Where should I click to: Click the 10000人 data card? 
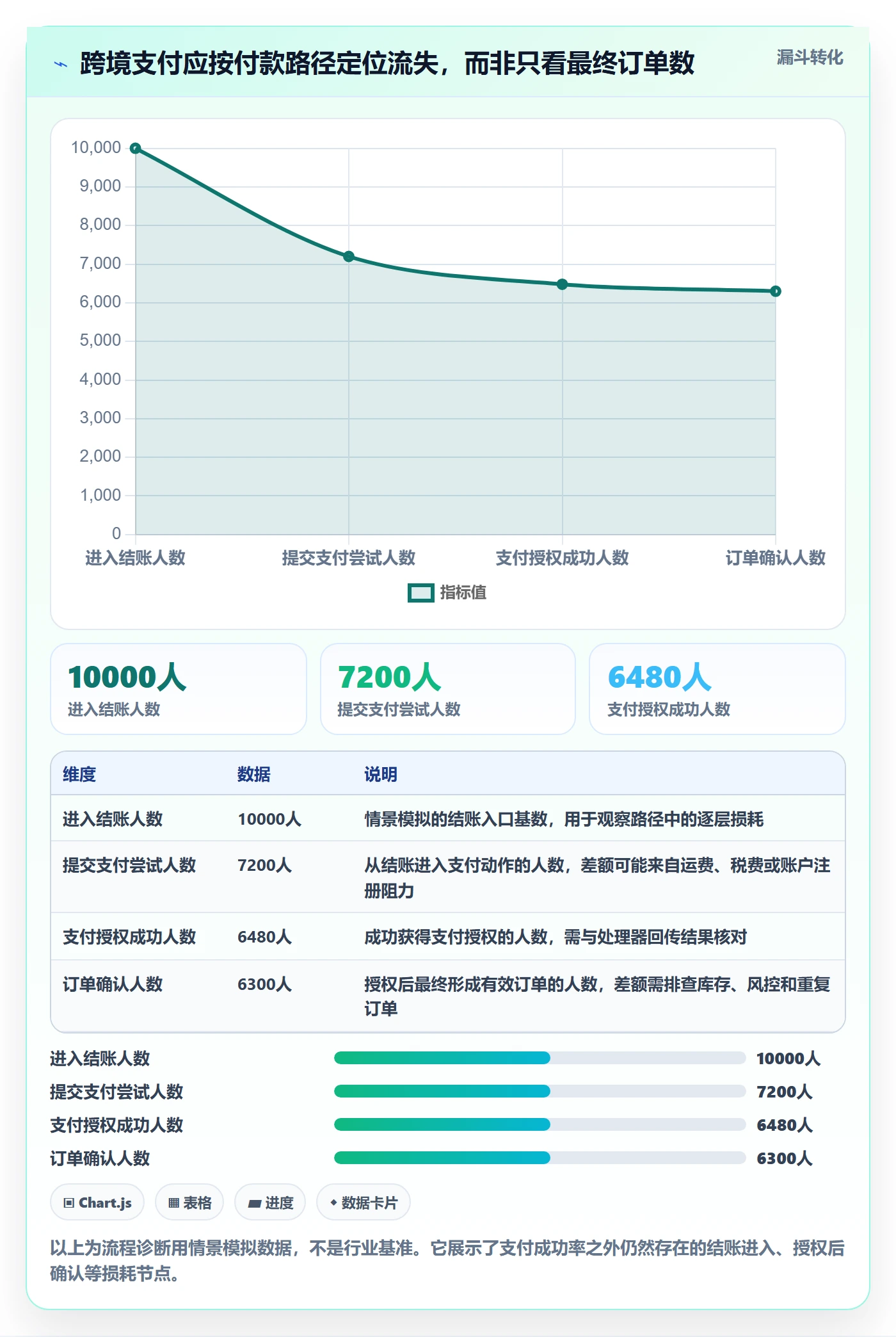(179, 689)
